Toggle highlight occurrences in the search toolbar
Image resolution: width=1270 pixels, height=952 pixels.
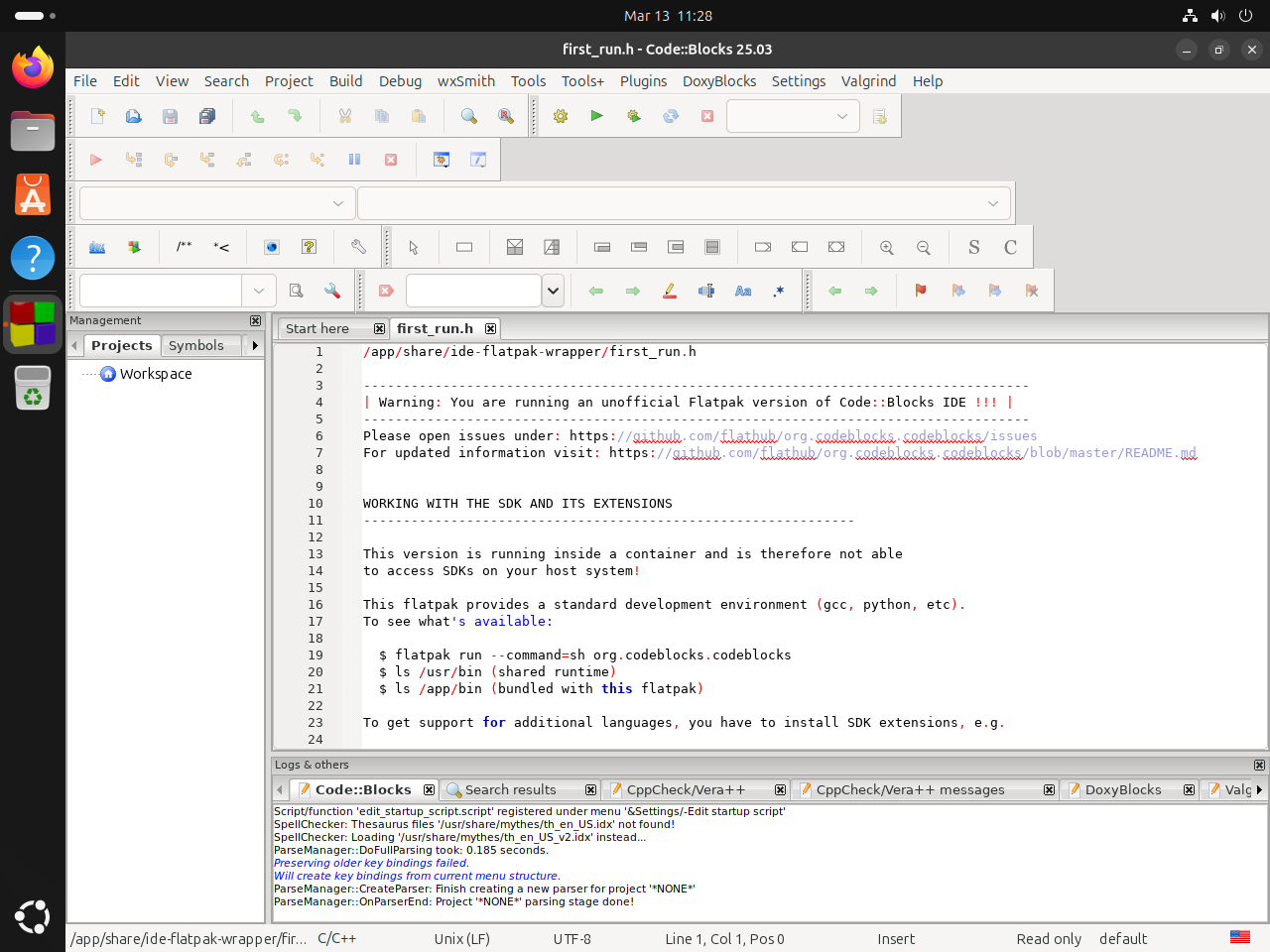669,290
